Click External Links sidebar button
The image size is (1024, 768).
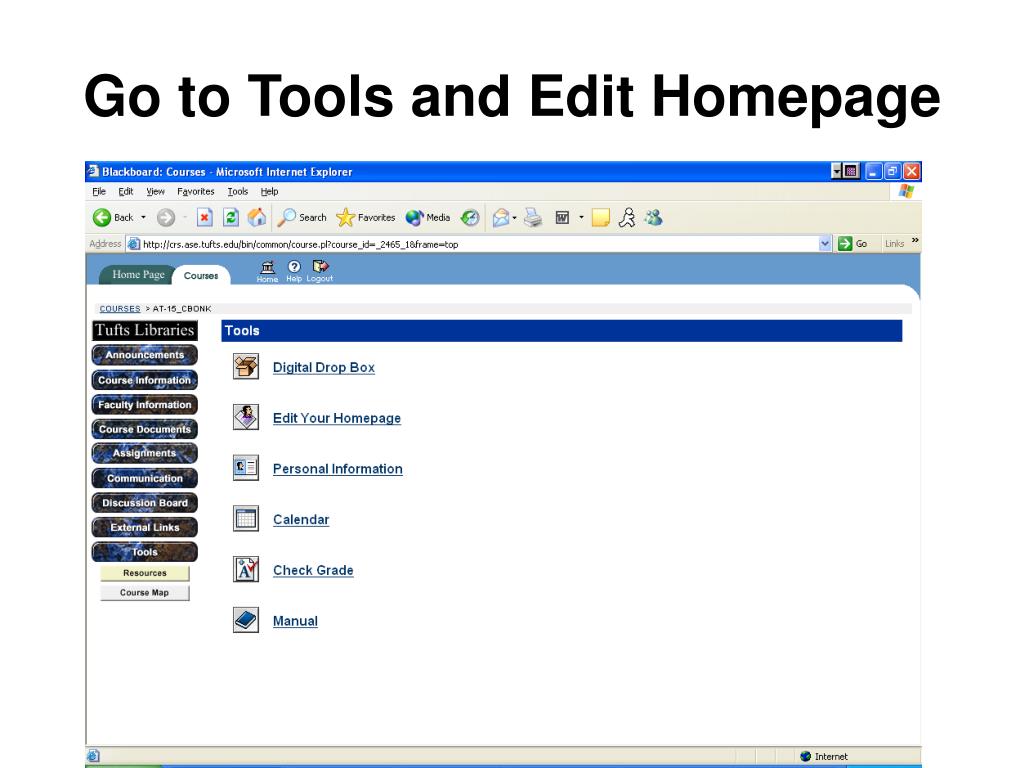pos(144,527)
